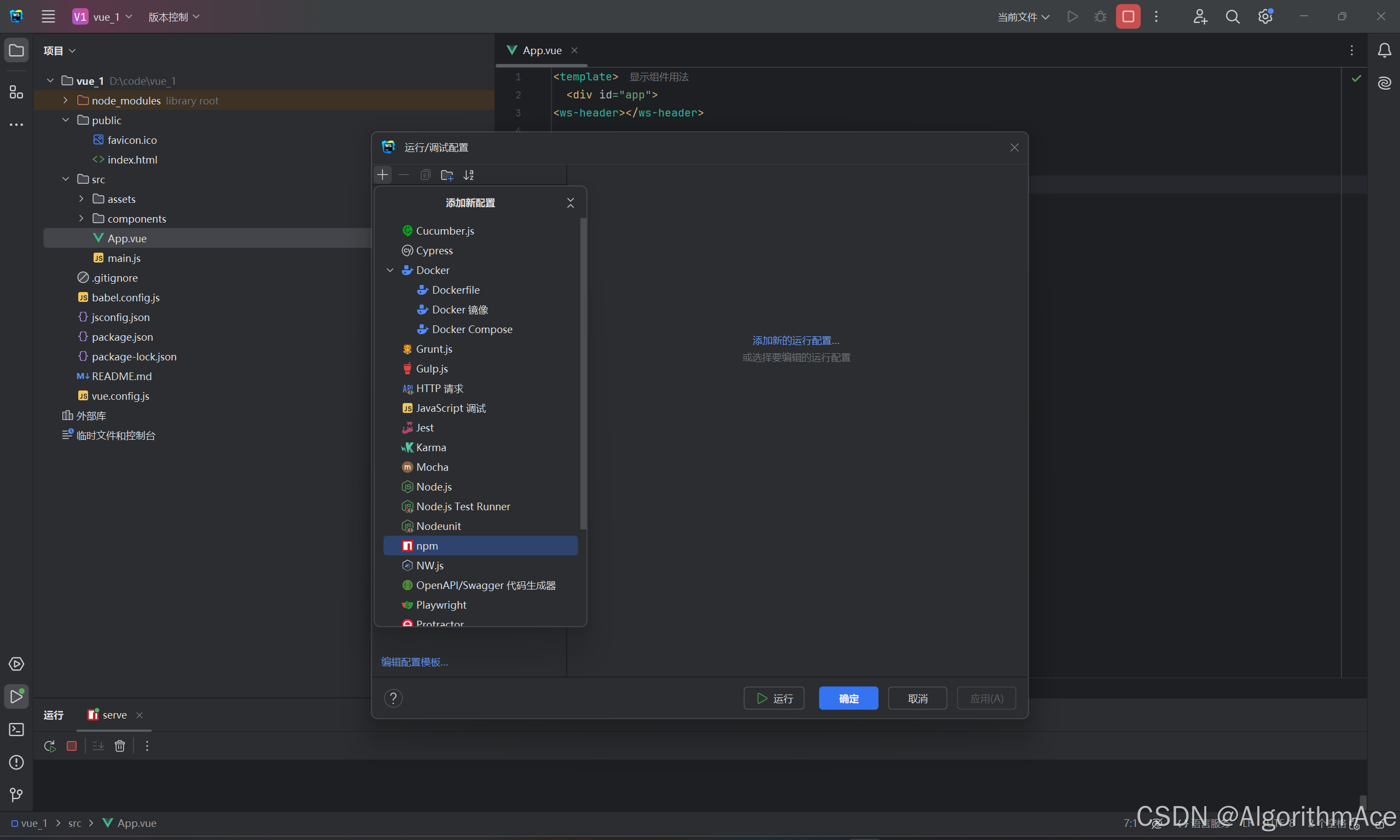Screen dimensions: 1400x840
Task: Click the red stop button in top toolbar
Action: click(1128, 16)
